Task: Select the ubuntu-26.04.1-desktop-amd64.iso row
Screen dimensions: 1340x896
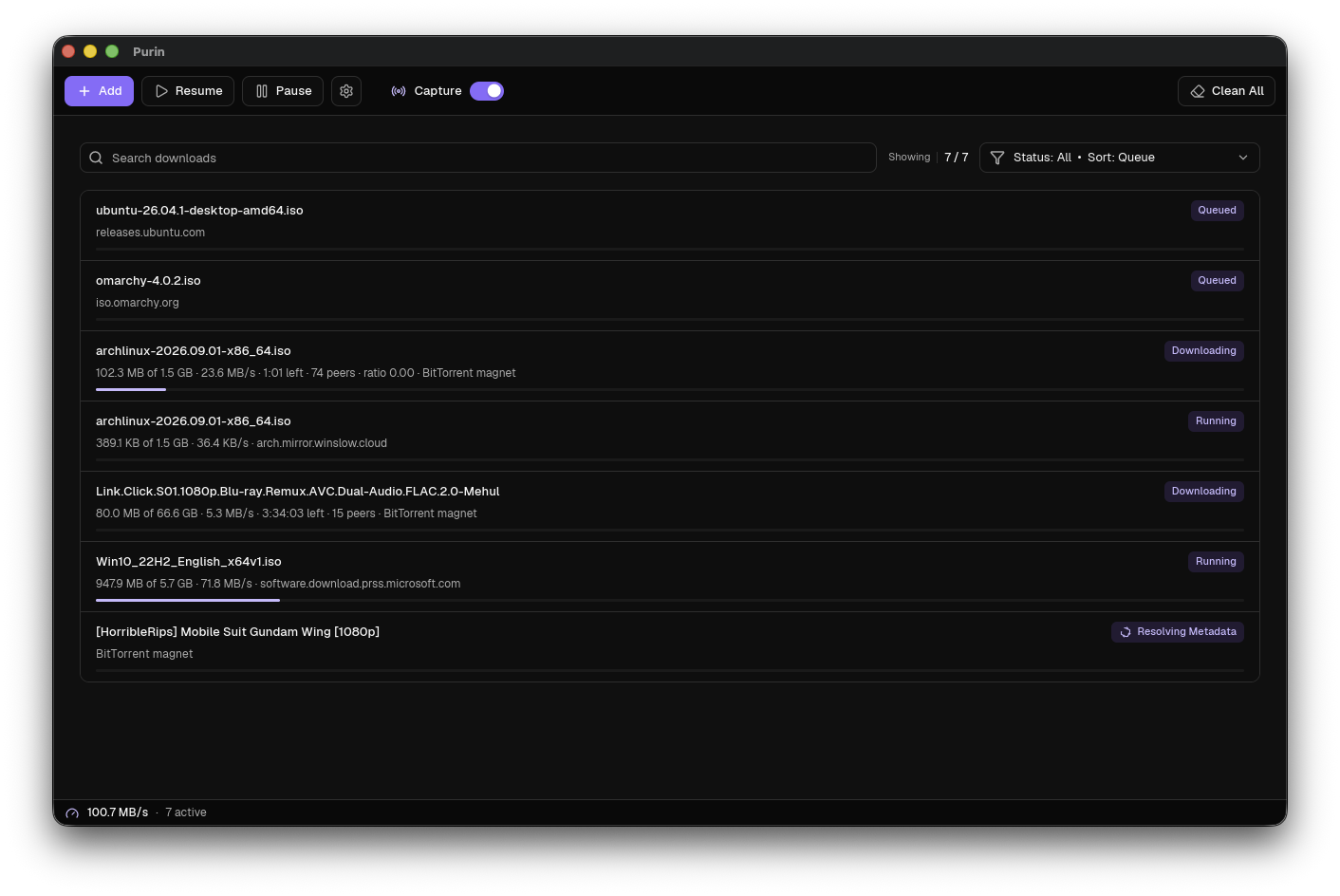Action: point(670,226)
